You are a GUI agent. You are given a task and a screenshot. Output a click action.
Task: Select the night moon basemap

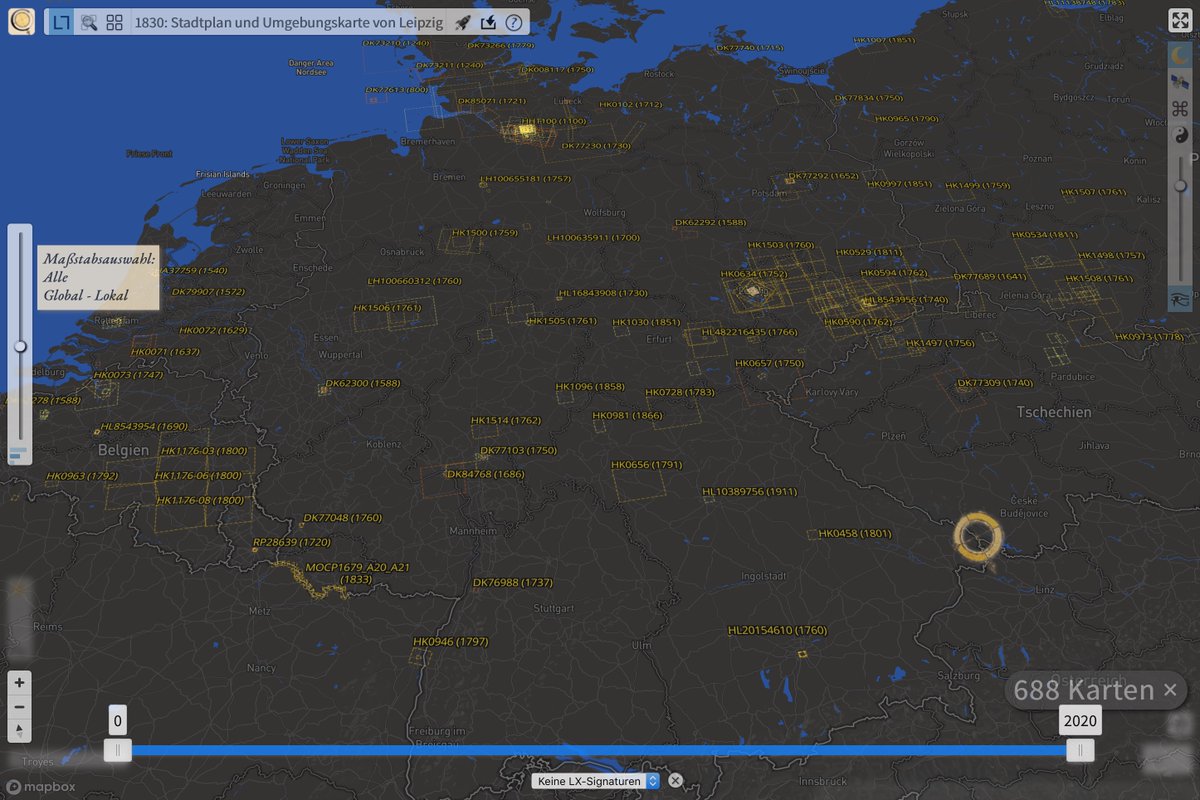click(x=1180, y=56)
